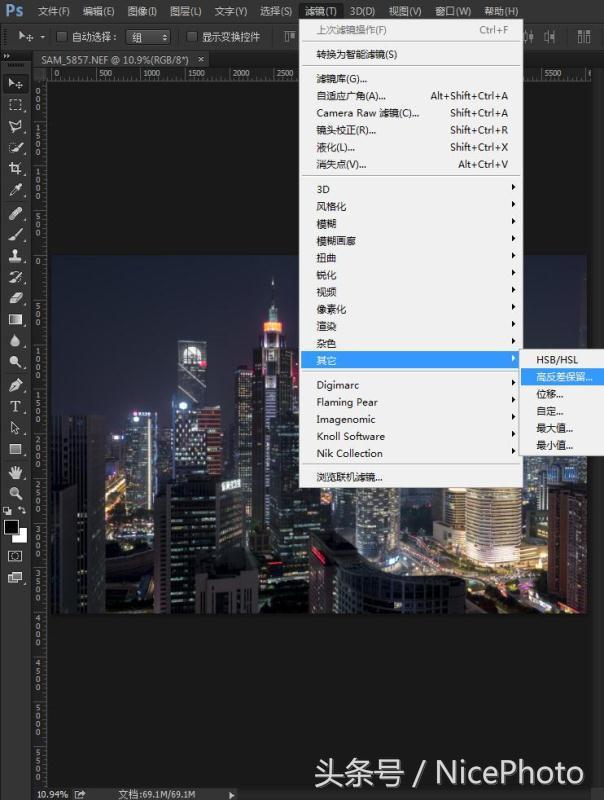This screenshot has width=604, height=800.
Task: Click the foreground color swatch
Action: tap(11, 527)
